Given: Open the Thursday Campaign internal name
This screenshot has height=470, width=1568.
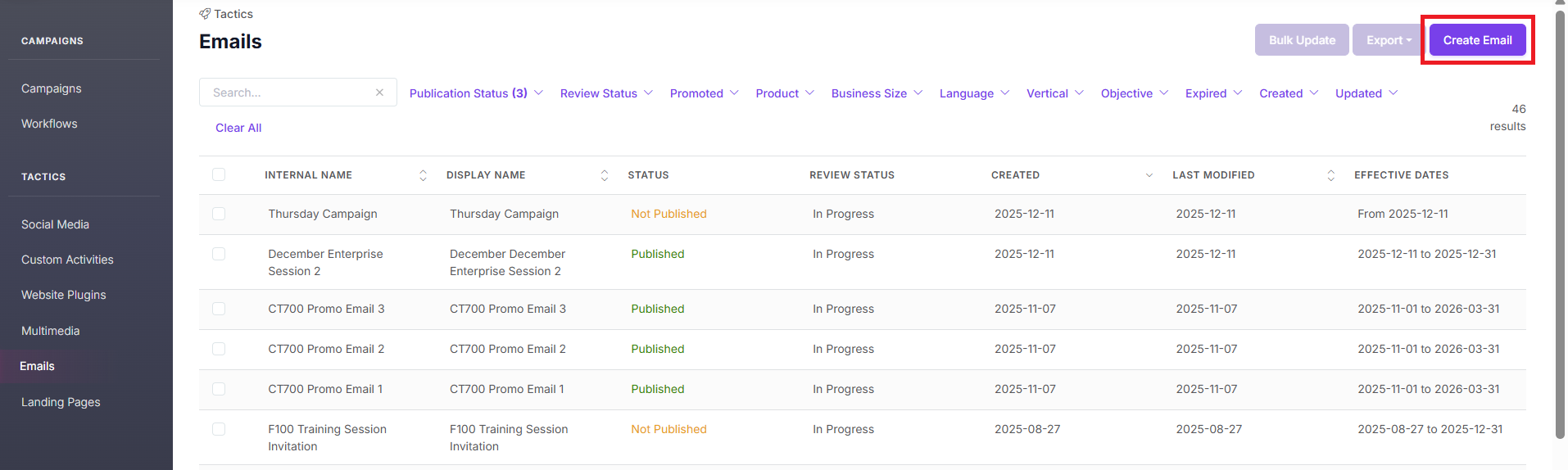Looking at the screenshot, I should click(323, 214).
